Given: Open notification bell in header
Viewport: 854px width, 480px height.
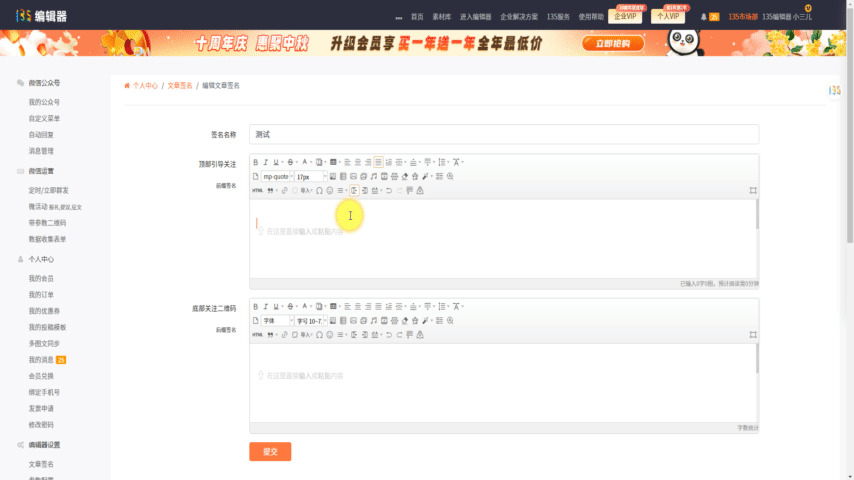Looking at the screenshot, I should tap(704, 17).
